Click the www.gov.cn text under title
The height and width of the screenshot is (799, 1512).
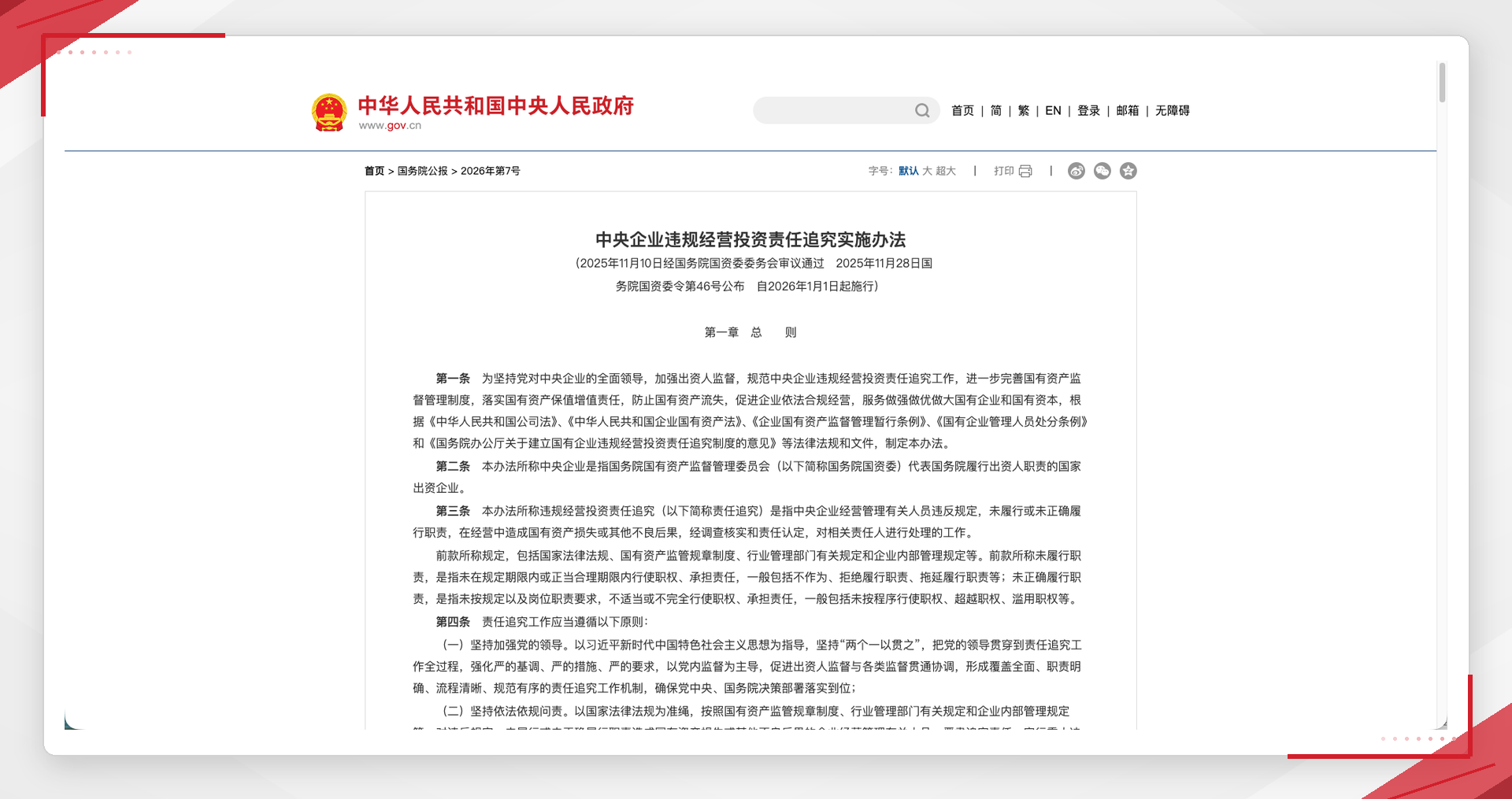pyautogui.click(x=390, y=125)
